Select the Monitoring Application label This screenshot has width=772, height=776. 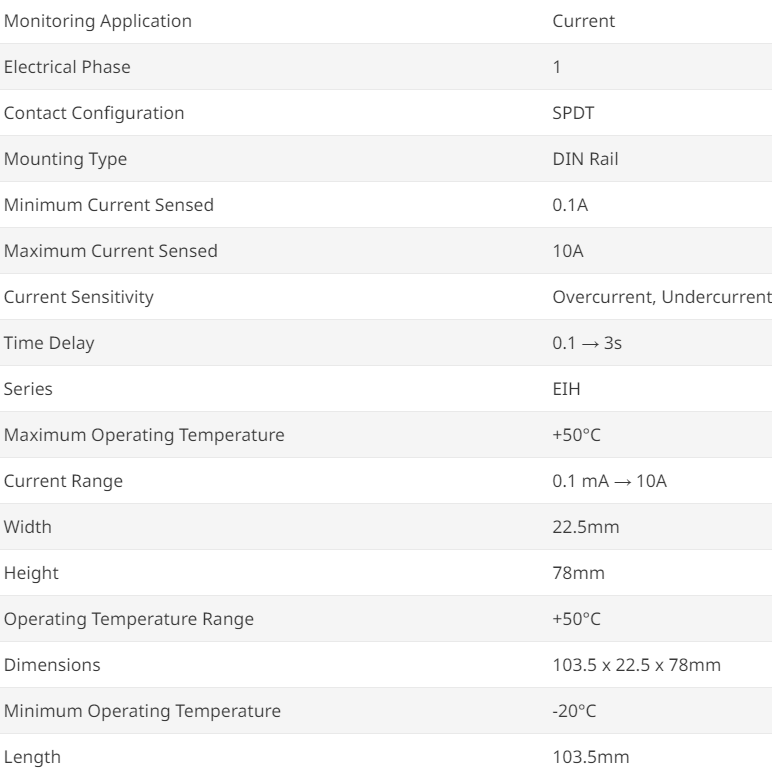pyautogui.click(x=97, y=21)
